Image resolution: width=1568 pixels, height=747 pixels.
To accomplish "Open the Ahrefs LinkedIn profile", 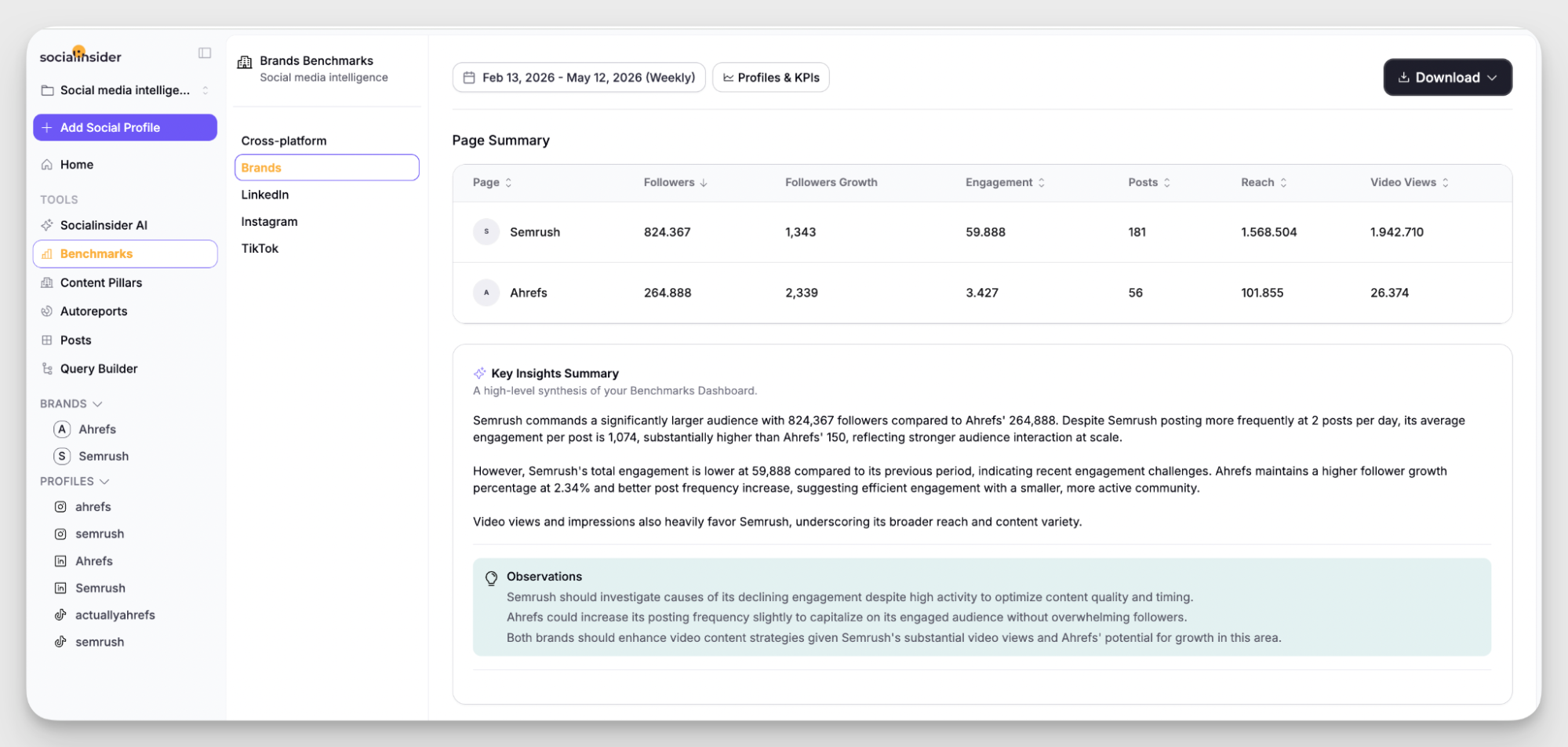I will 83,562.
